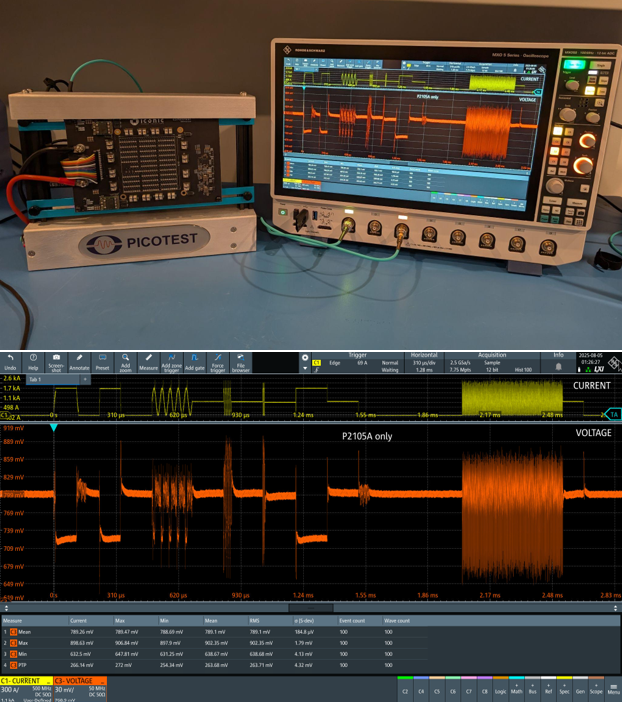
Task: Open the Acquisition settings panel
Action: [x=492, y=362]
